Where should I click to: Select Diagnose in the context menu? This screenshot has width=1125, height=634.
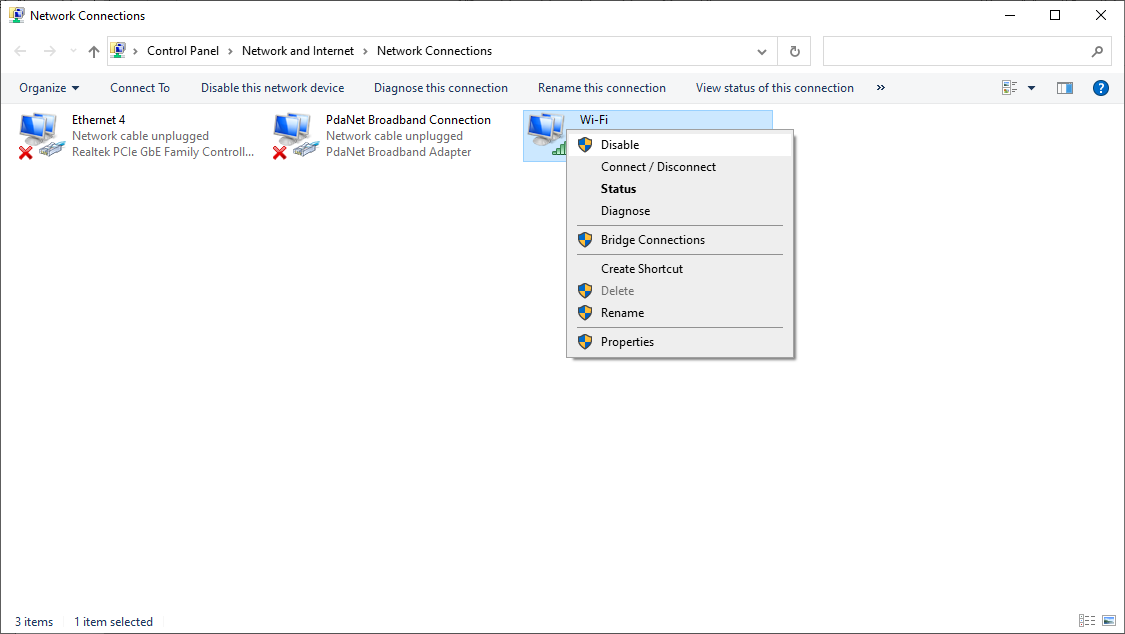(x=679, y=211)
